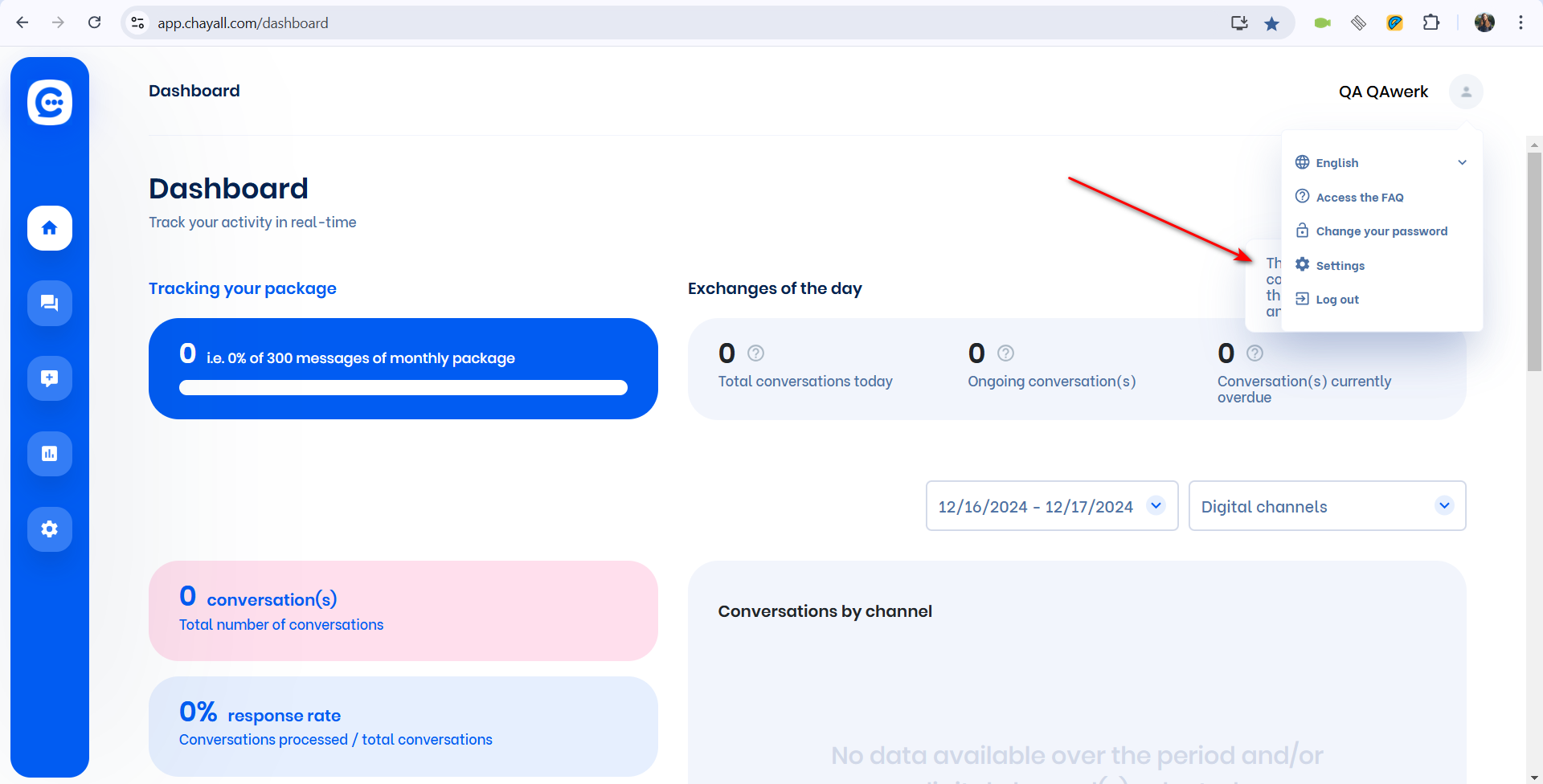Viewport: 1543px width, 784px height.
Task: Select Settings in the user menu
Action: tap(1331, 265)
